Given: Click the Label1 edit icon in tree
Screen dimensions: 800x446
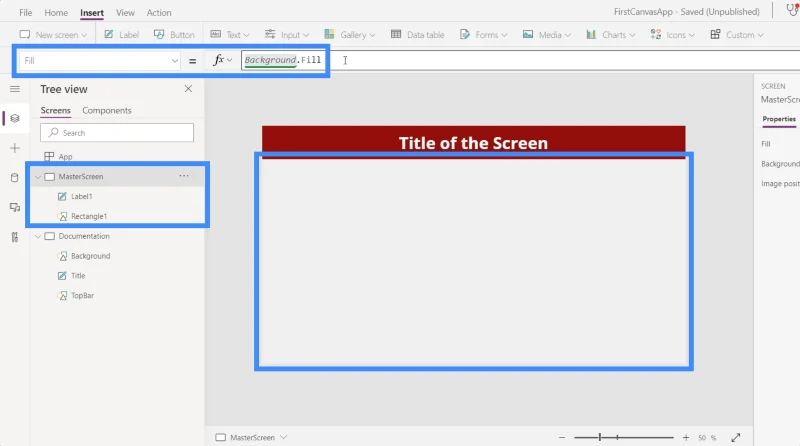Looking at the screenshot, I should (62, 196).
